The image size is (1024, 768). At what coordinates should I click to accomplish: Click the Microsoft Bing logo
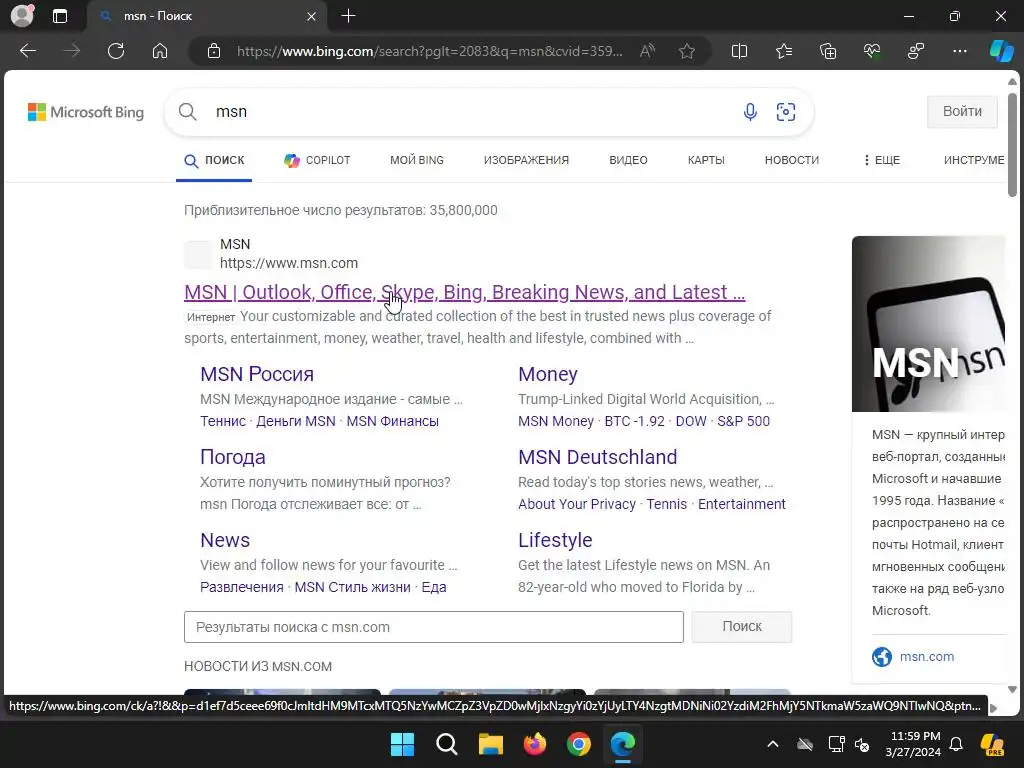pos(86,112)
